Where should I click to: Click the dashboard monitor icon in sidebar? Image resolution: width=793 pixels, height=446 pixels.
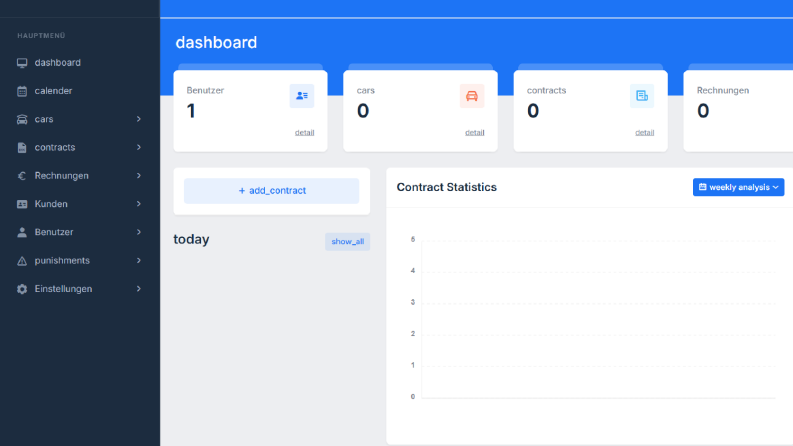pos(22,63)
